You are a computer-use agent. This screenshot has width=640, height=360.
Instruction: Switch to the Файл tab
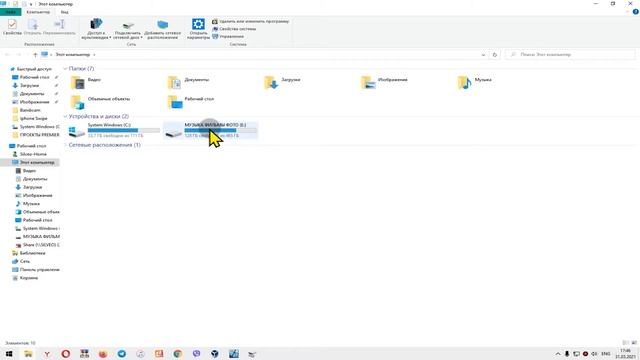11,12
